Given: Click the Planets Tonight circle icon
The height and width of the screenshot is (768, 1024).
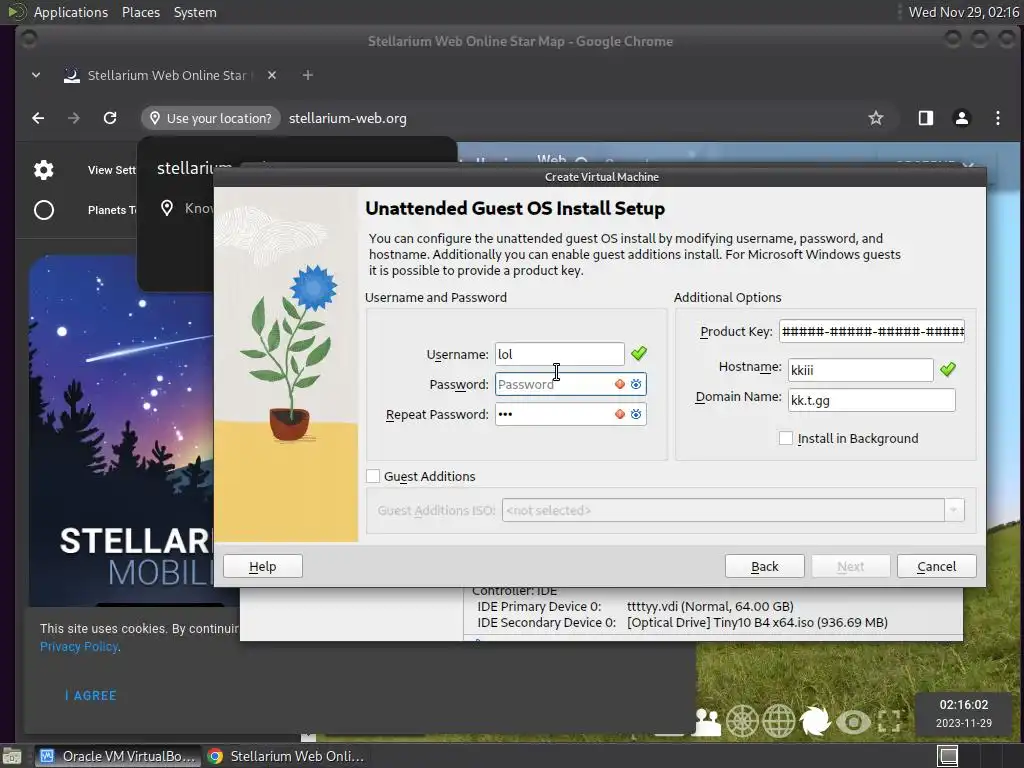Looking at the screenshot, I should pyautogui.click(x=44, y=210).
